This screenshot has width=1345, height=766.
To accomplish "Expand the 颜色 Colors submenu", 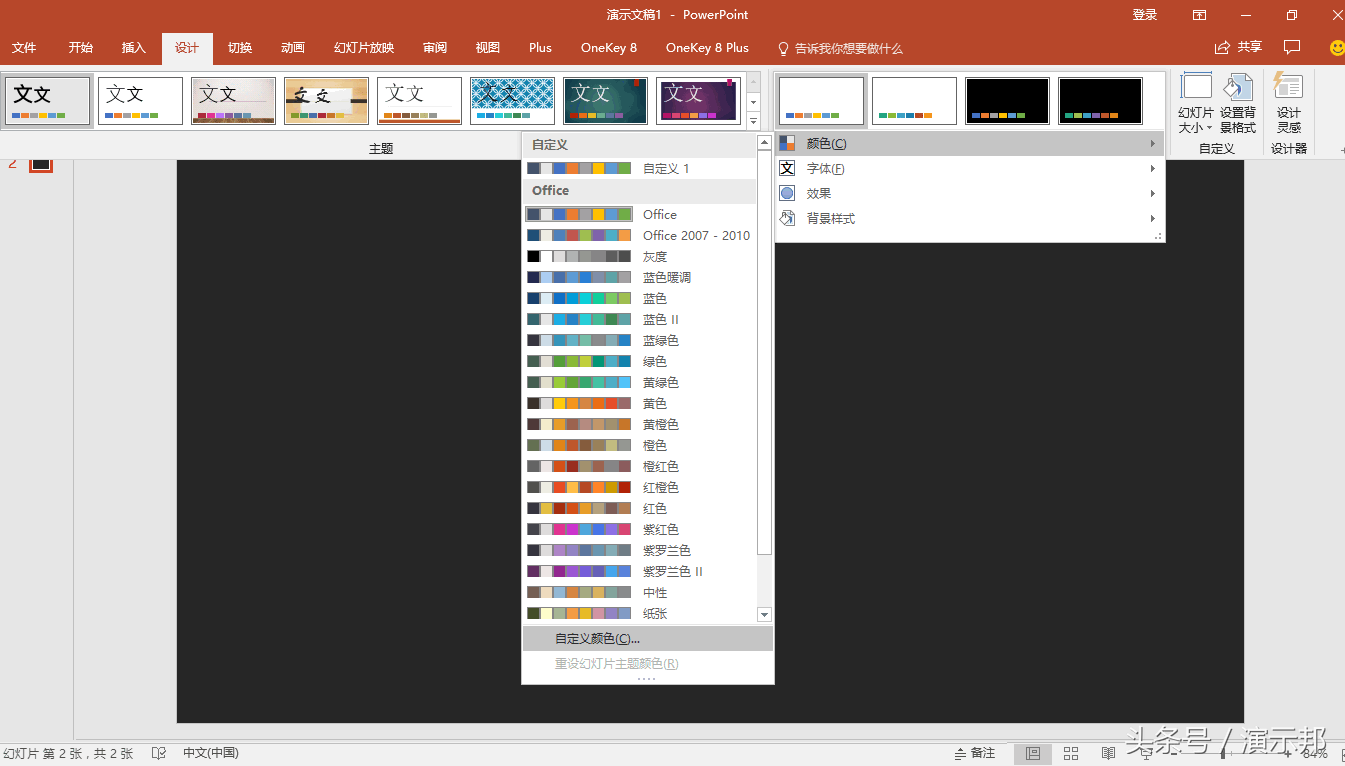I will pos(969,144).
